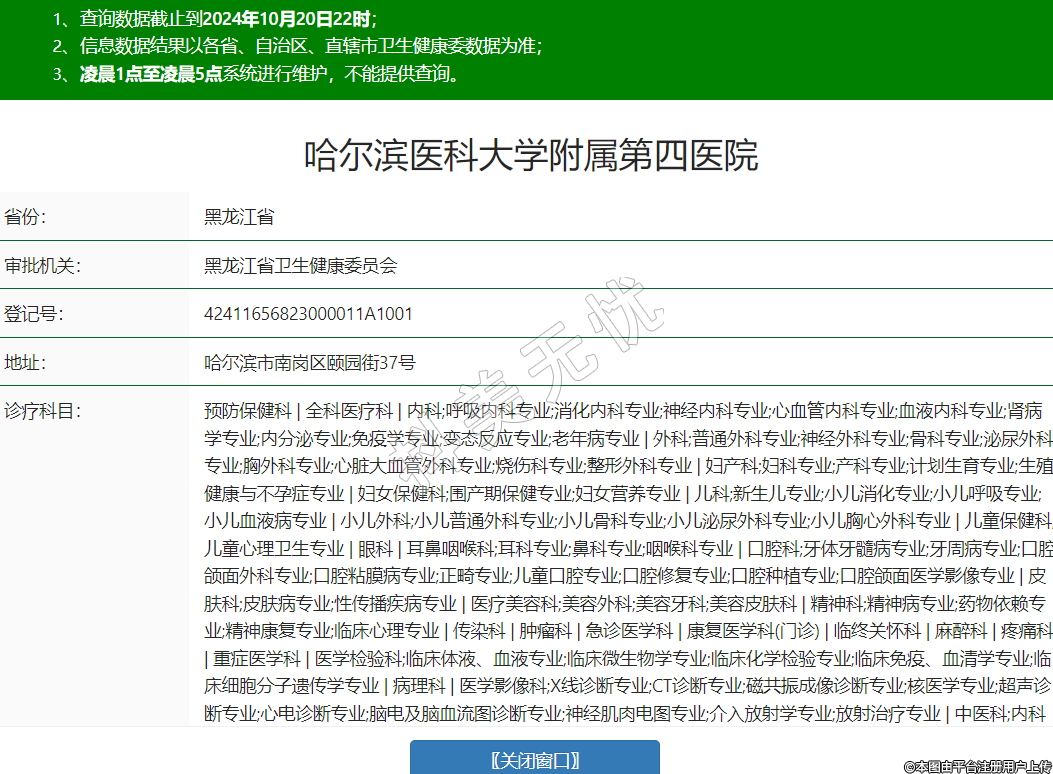The height and width of the screenshot is (774, 1053).
Task: Click 康复医学科(门诊) in the department list
Action: pos(753,631)
